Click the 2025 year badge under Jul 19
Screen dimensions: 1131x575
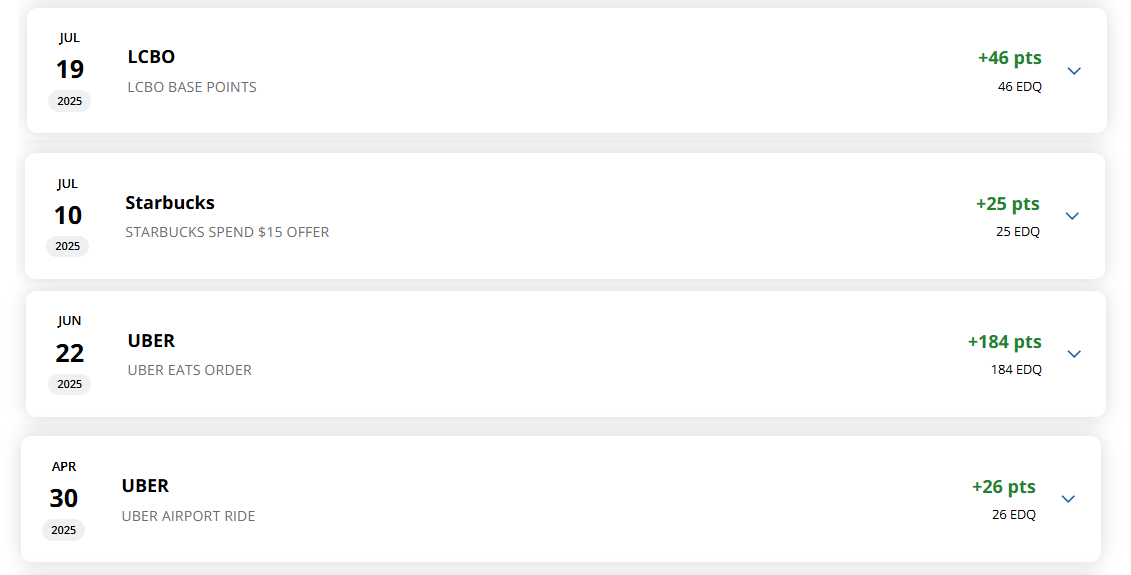[x=70, y=101]
